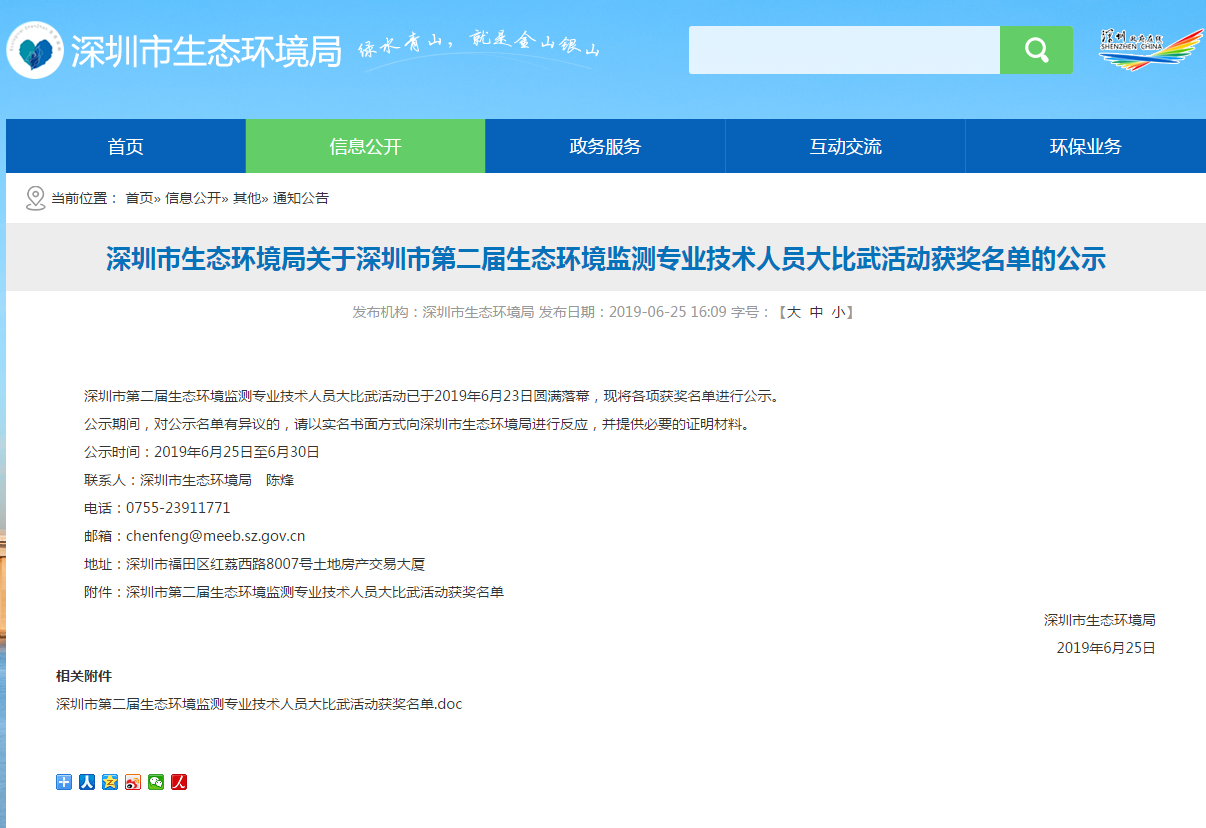Share article to Sina Weibo icon
Screen dimensions: 1206x828
(x=132, y=782)
